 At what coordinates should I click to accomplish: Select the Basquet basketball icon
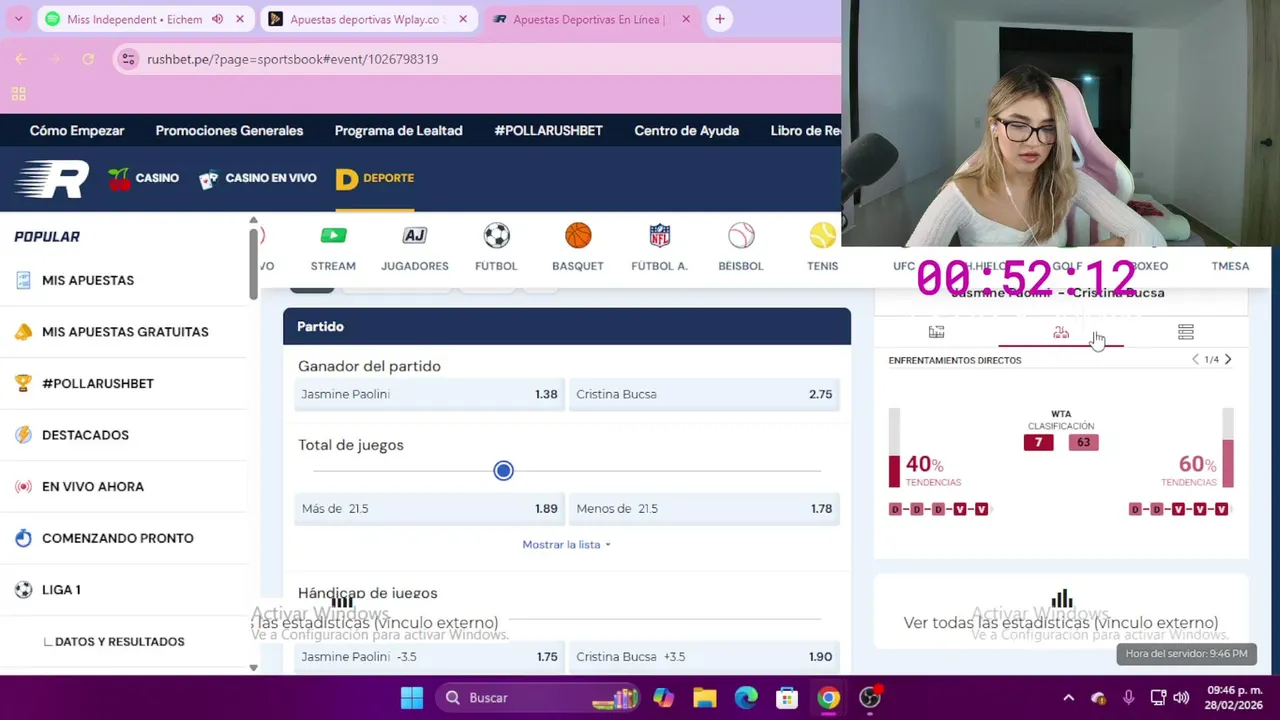pyautogui.click(x=578, y=236)
